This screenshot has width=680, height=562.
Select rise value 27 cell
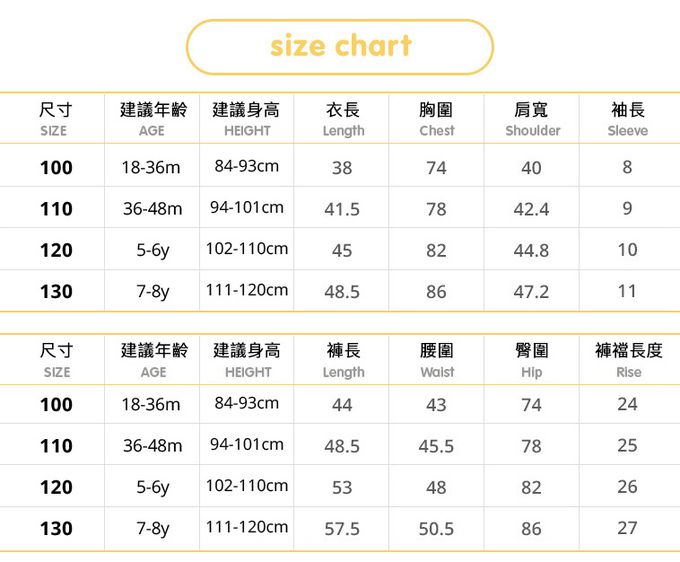627,527
